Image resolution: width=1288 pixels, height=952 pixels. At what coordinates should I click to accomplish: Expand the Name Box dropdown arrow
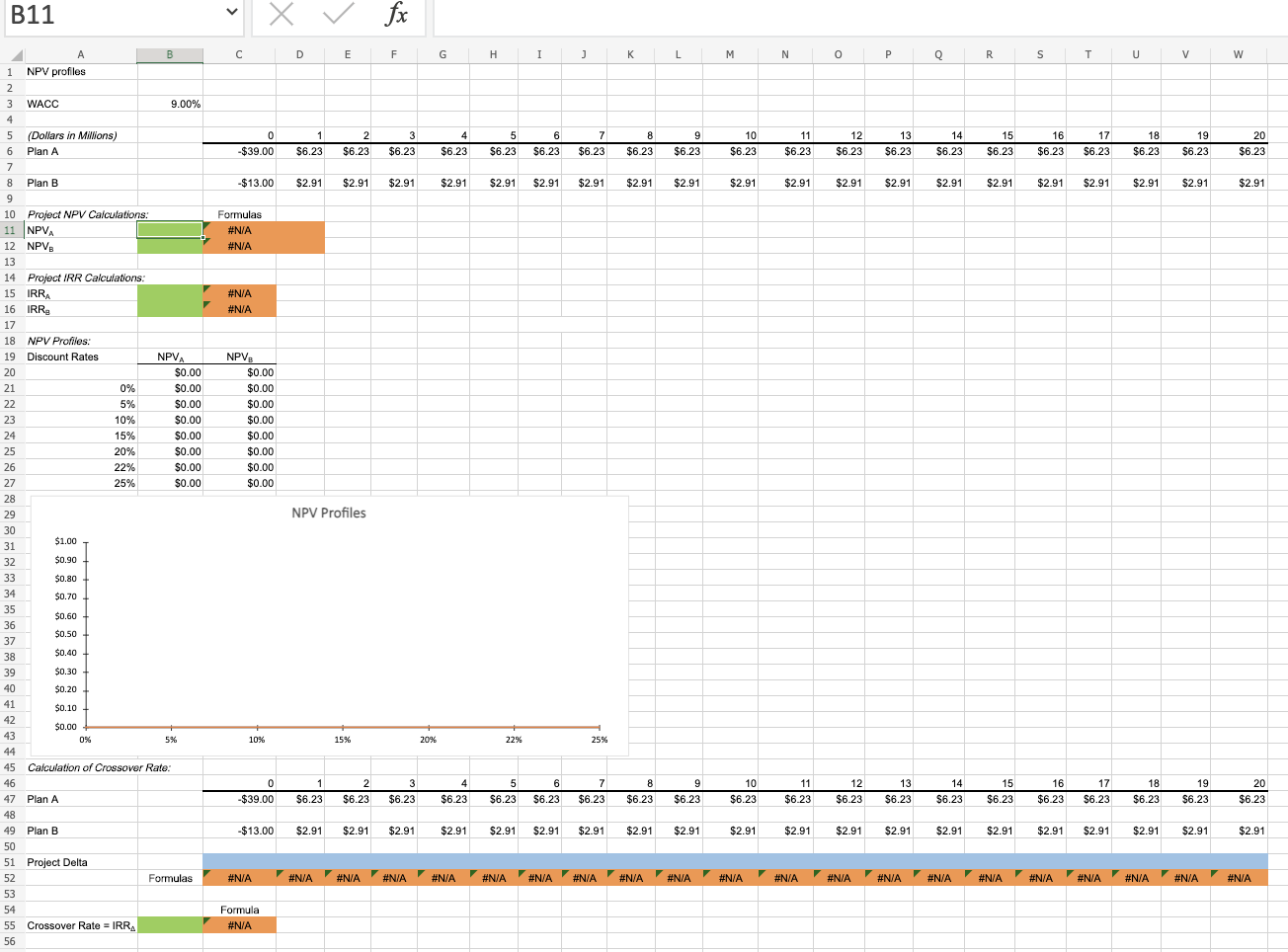pos(232,14)
